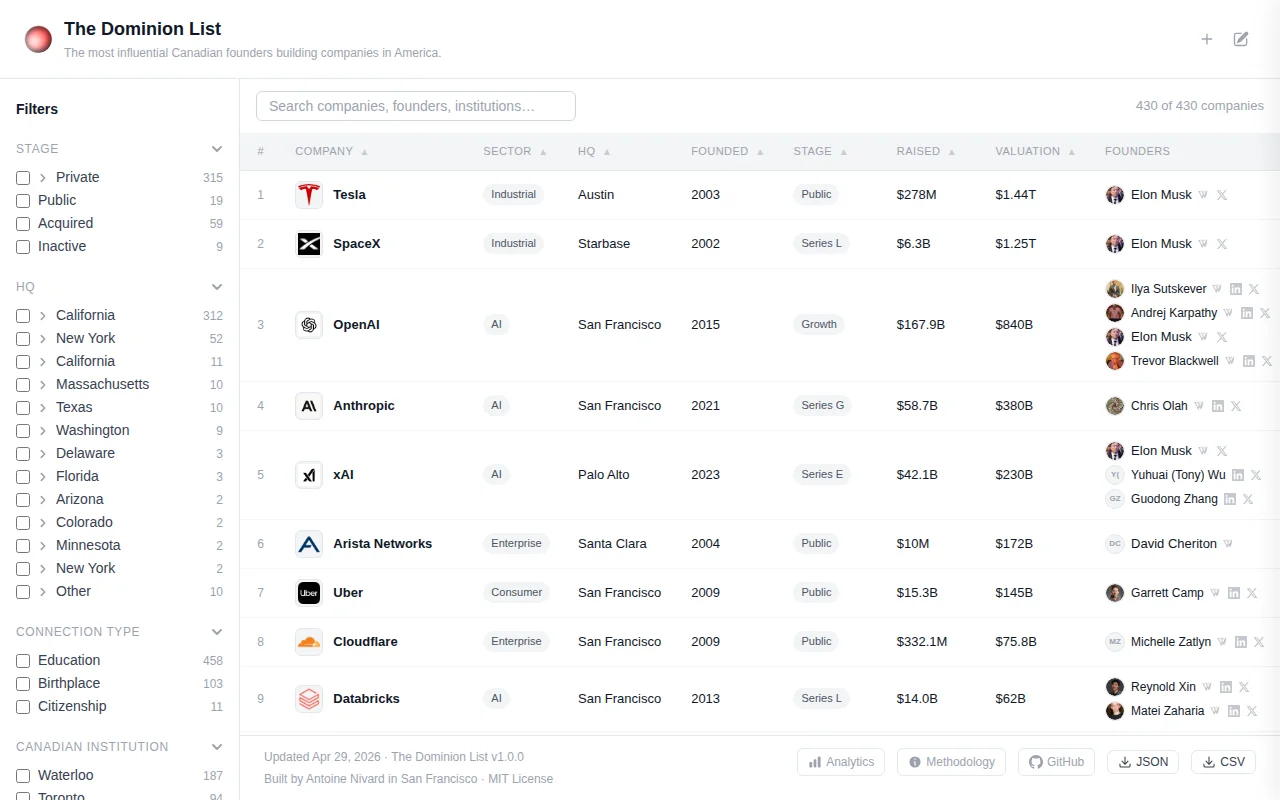The height and width of the screenshot is (800, 1280).
Task: Sort table by Valuation column
Action: pyautogui.click(x=1035, y=151)
